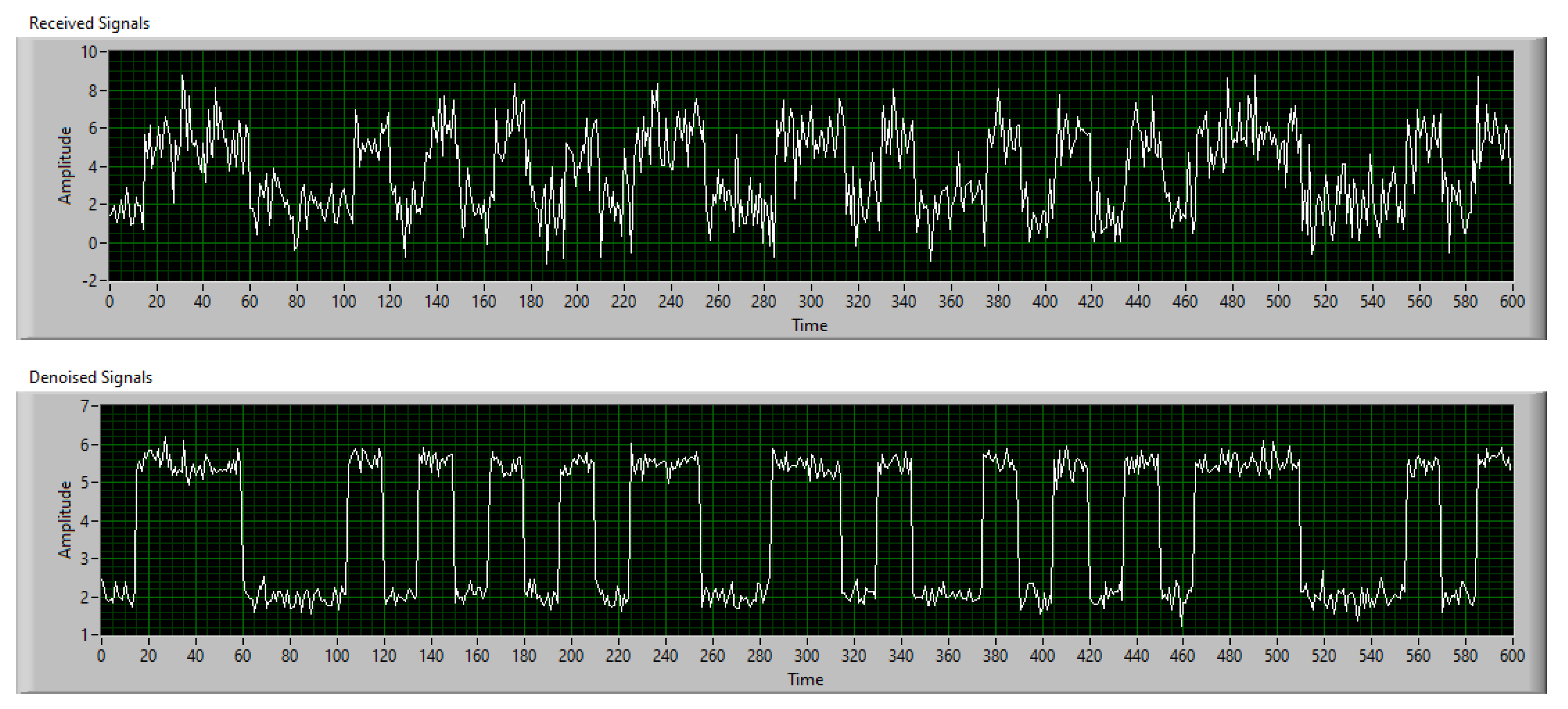1568x709 pixels.
Task: Click the 0 tick on Received Signals amplitude axis
Action: pos(93,243)
